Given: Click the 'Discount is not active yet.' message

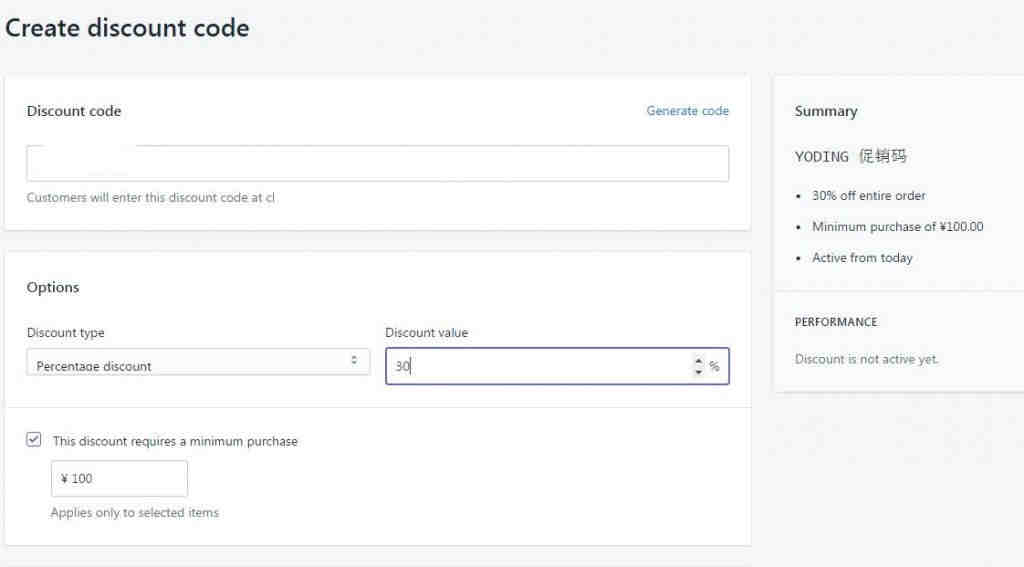Looking at the screenshot, I should tap(866, 359).
